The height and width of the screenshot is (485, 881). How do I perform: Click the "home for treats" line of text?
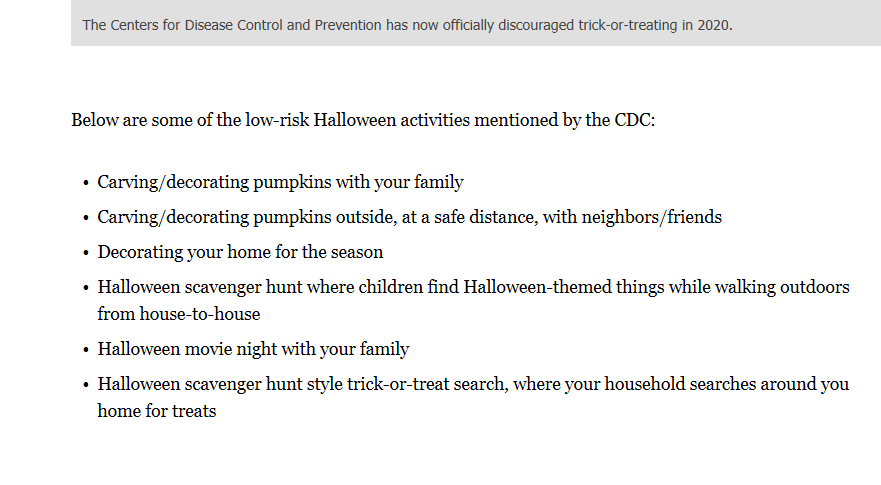(x=156, y=411)
